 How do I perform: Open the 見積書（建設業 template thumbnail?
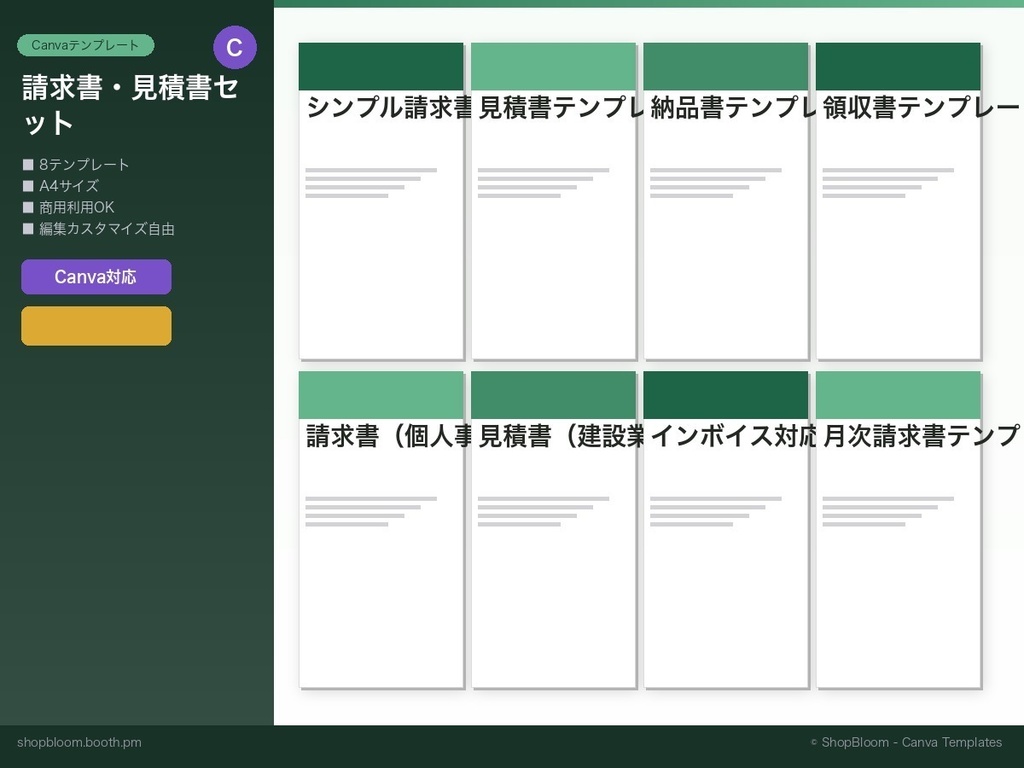click(x=553, y=530)
